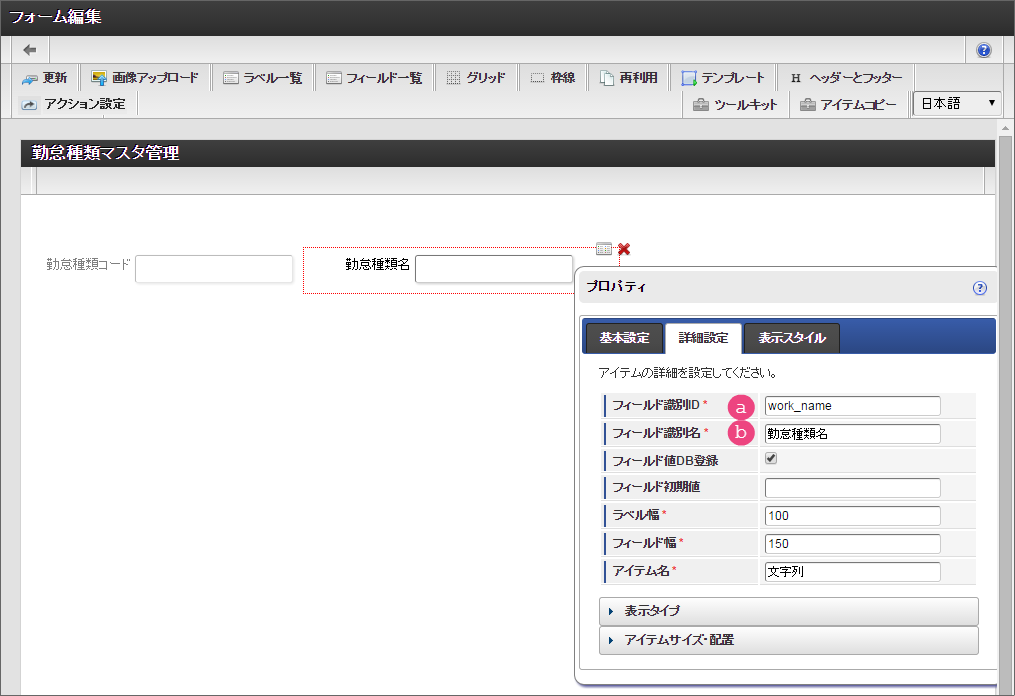Delete item with the red X icon
This screenshot has width=1015, height=696.
(624, 249)
